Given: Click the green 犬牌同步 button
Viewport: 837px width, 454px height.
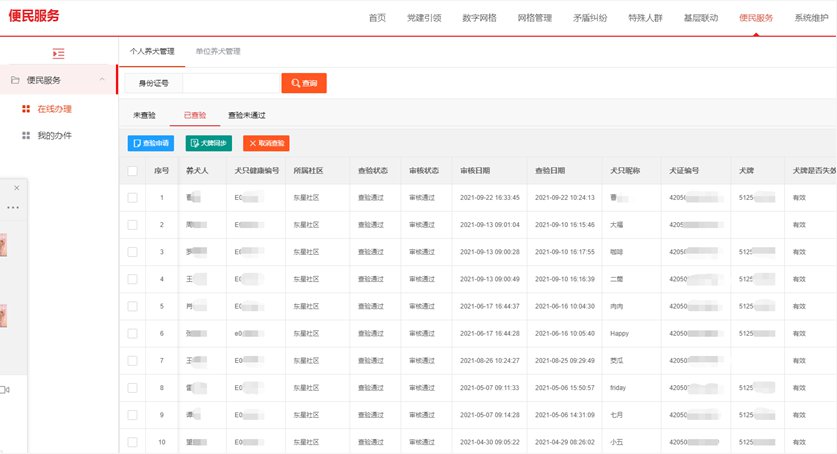Looking at the screenshot, I should coord(208,144).
